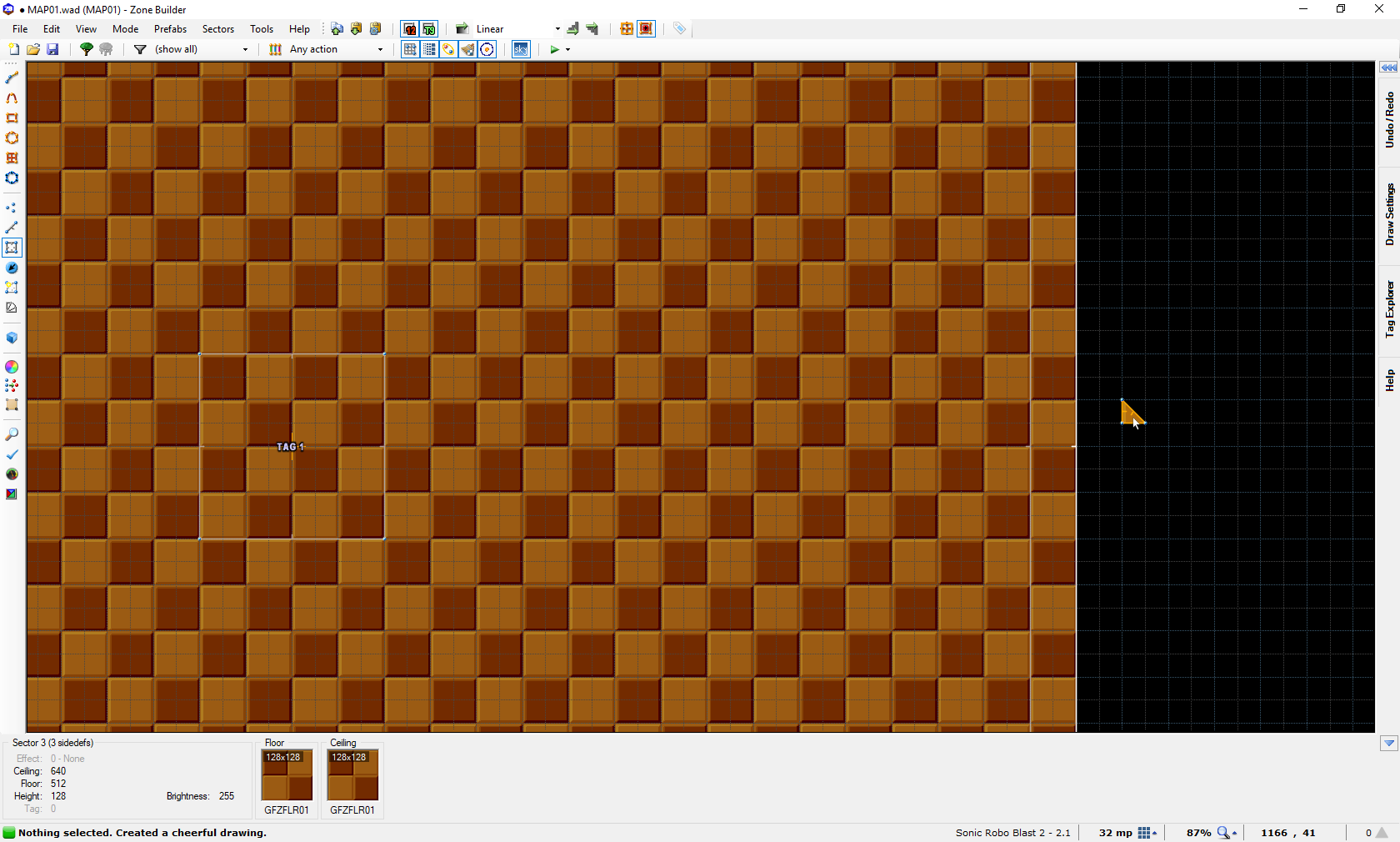Open the Help side tab
The width and height of the screenshot is (1400, 842).
point(1389,380)
